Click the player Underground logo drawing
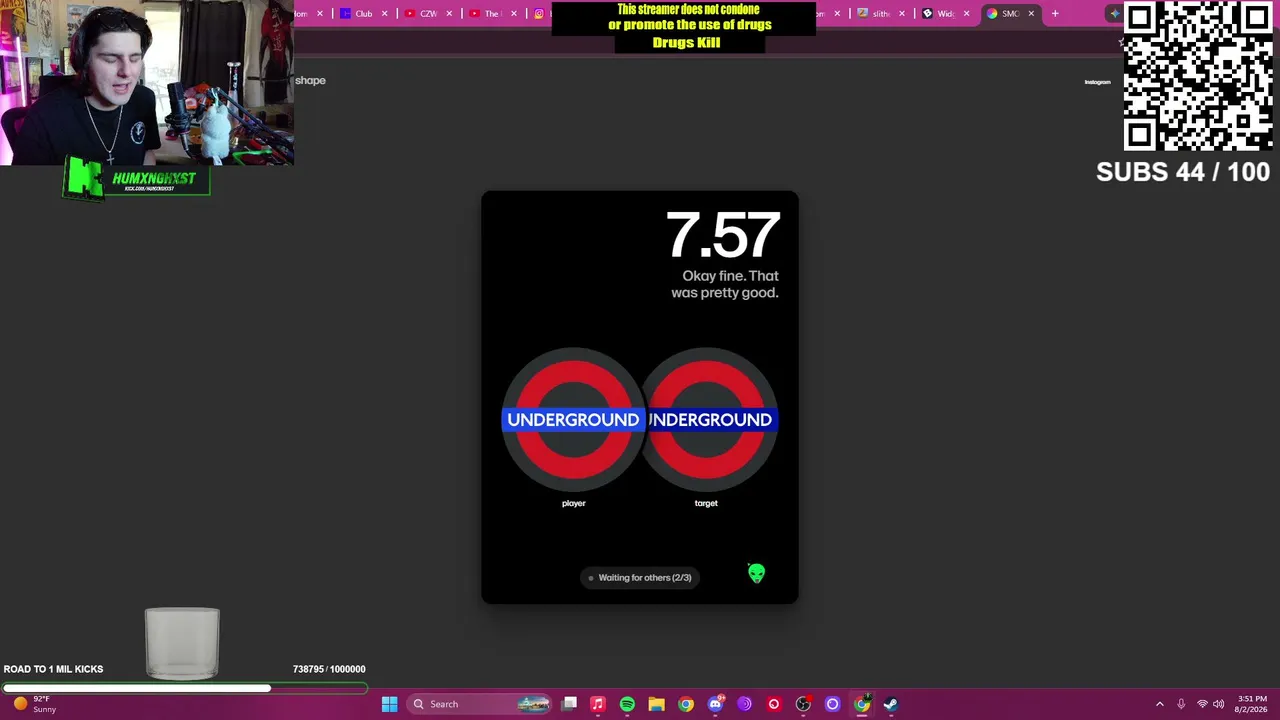 [573, 419]
